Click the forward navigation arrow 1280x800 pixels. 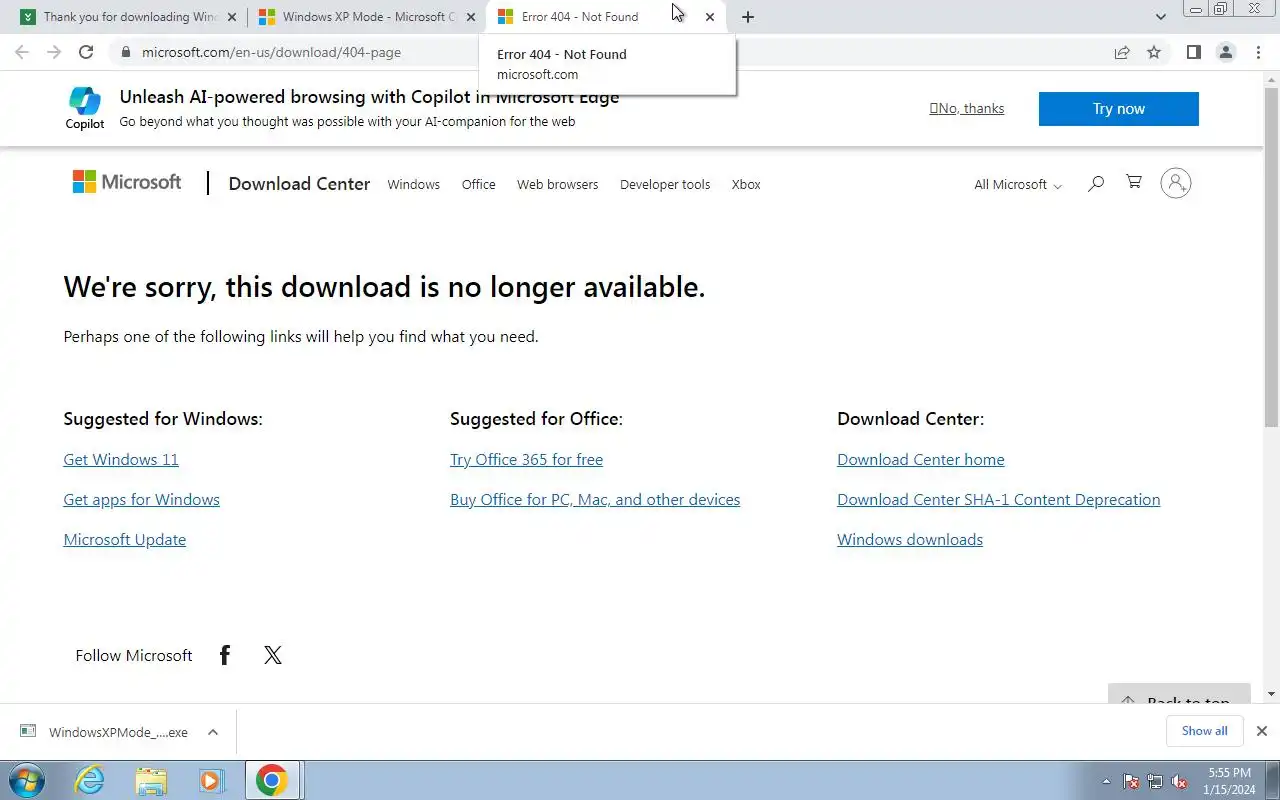click(54, 52)
